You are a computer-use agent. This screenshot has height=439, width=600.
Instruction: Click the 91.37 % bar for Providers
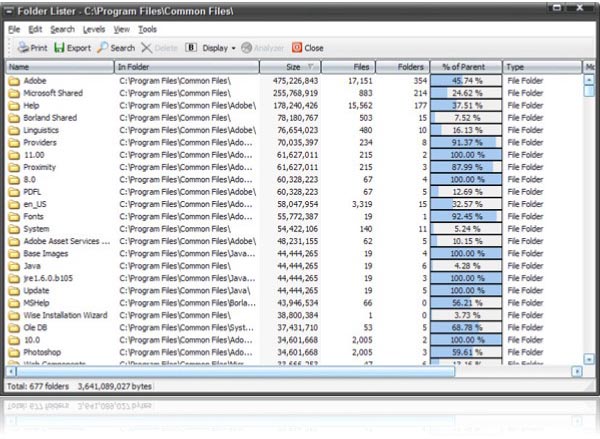[465, 143]
